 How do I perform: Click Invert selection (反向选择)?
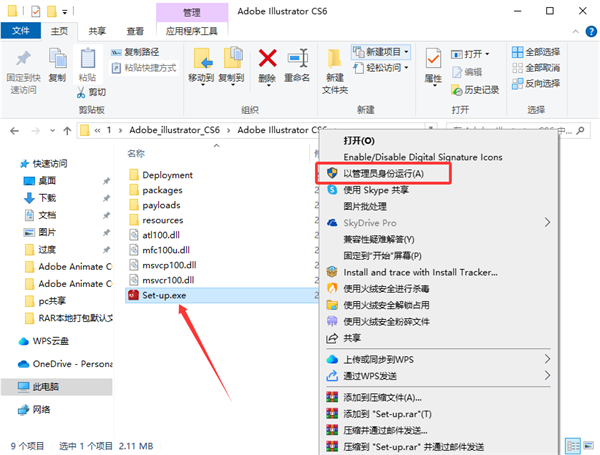(x=536, y=83)
